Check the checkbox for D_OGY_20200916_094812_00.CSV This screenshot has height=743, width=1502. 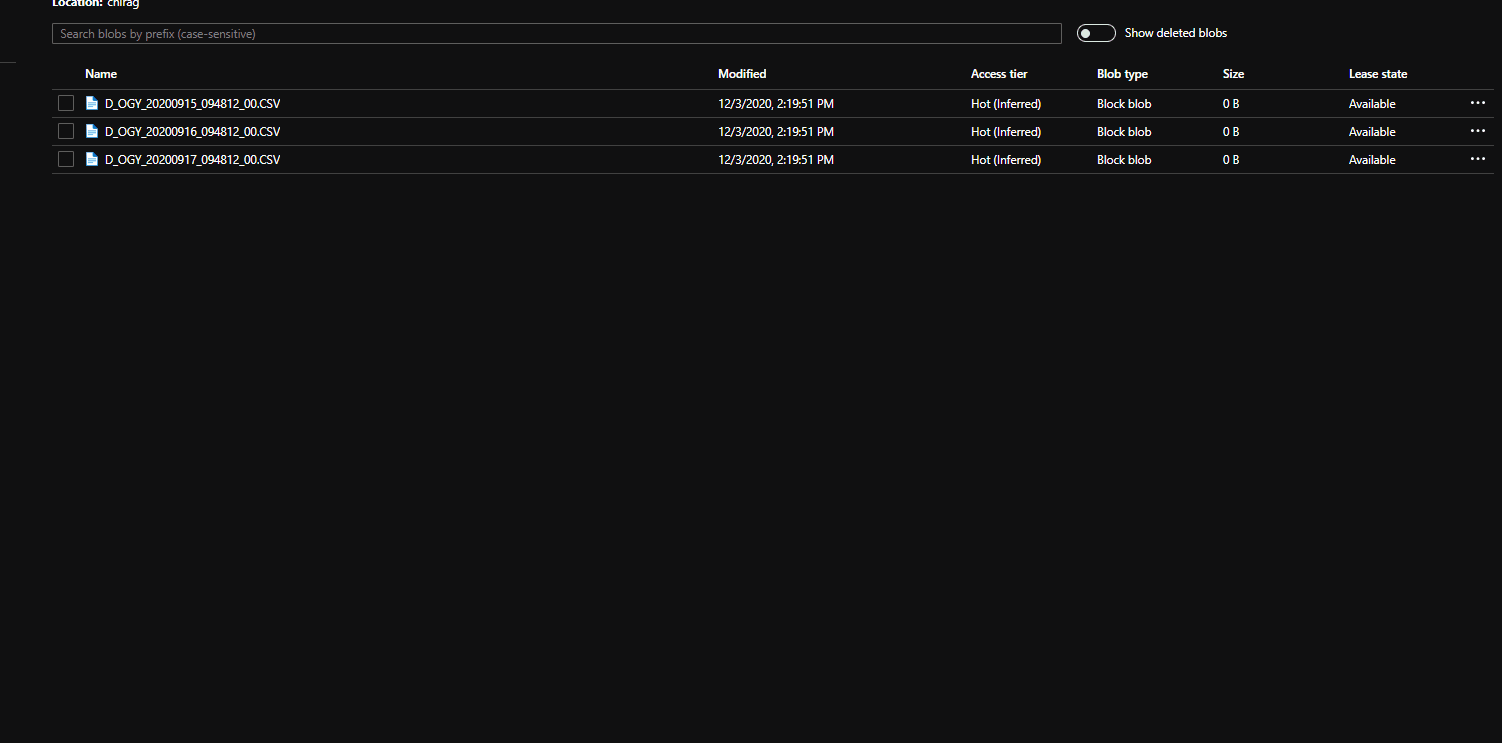[x=65, y=130]
